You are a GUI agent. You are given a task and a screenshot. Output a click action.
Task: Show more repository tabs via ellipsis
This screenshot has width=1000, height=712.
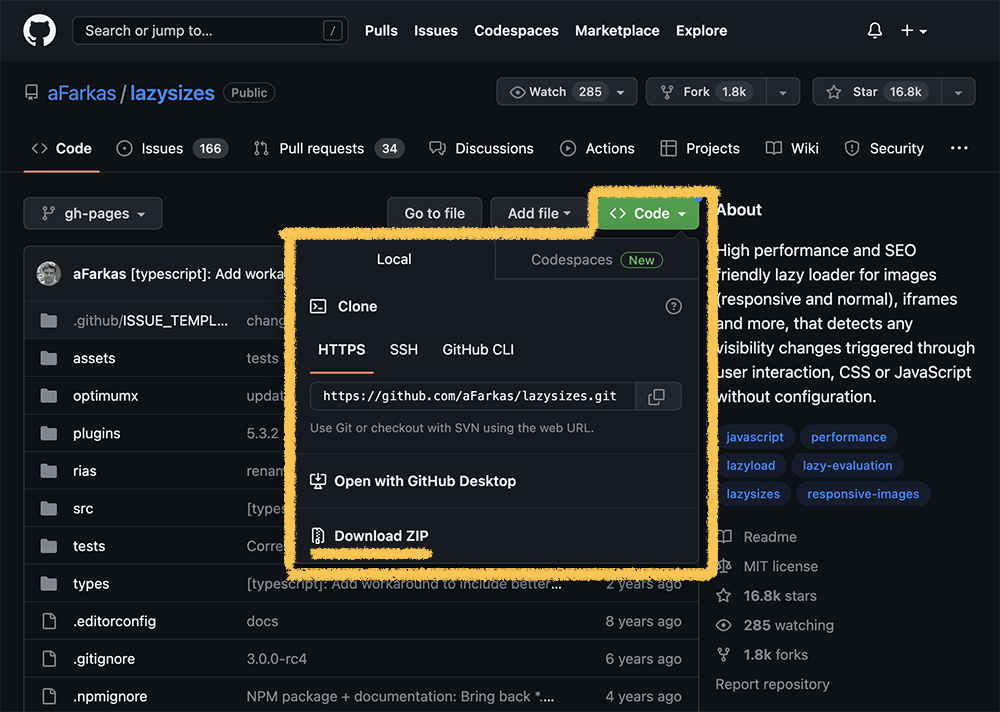point(959,148)
